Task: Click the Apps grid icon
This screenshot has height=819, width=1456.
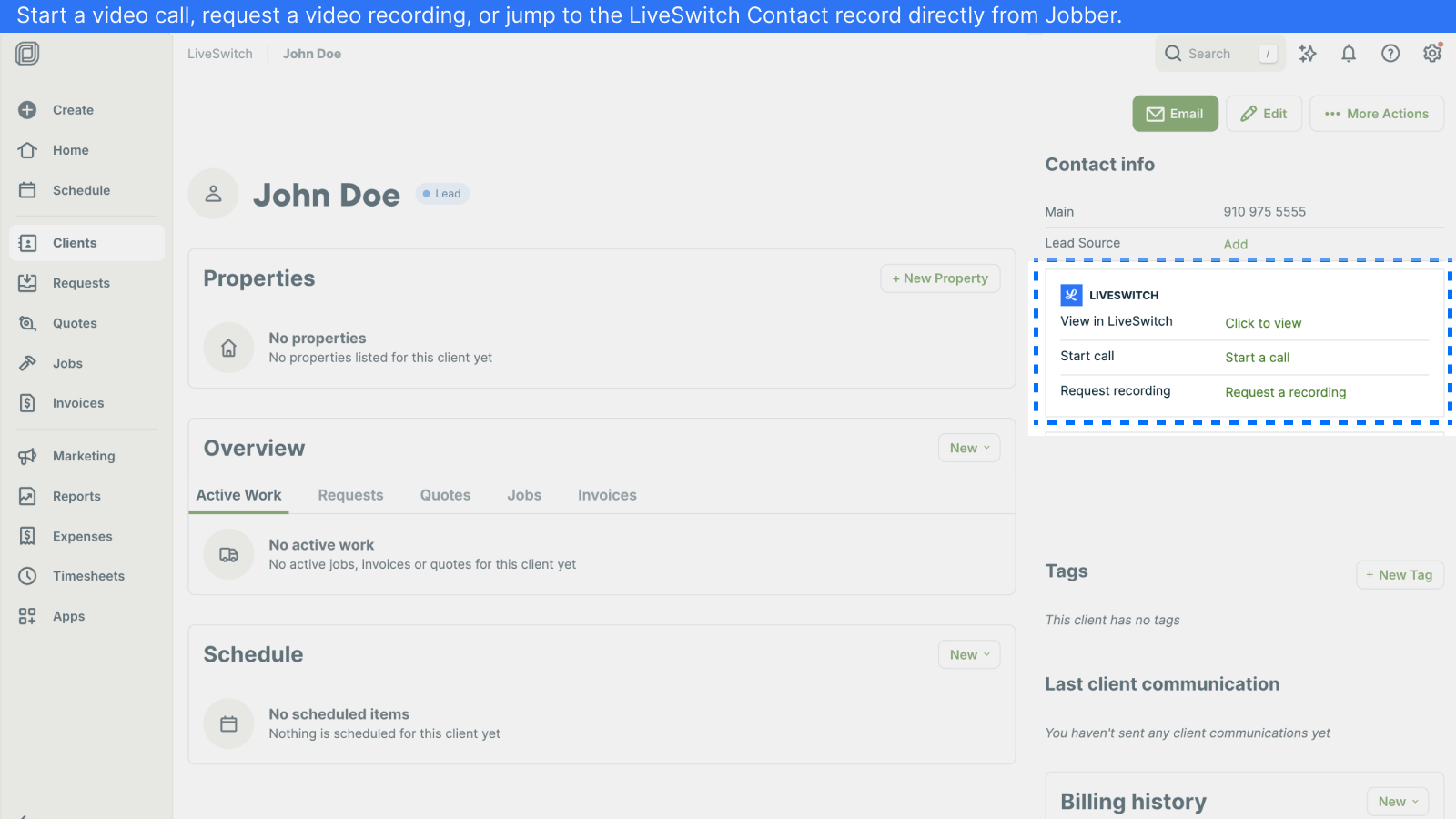Action: coord(27,616)
